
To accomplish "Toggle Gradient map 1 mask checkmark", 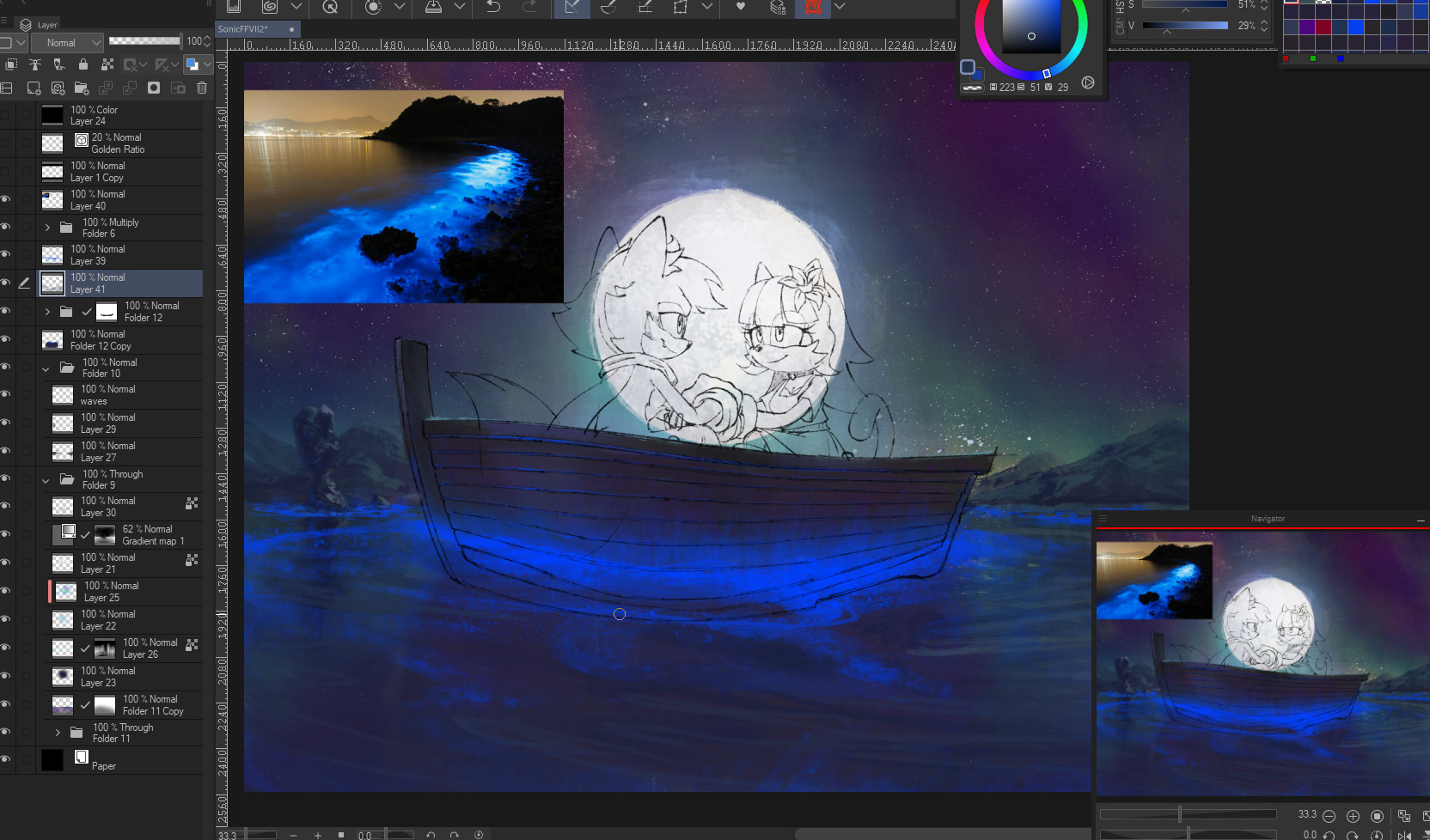I will 85,535.
